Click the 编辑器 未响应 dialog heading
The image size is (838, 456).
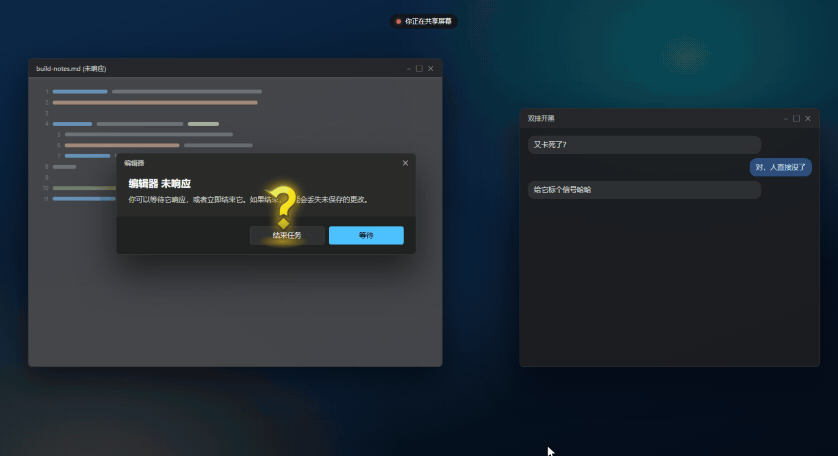pyautogui.click(x=159, y=183)
